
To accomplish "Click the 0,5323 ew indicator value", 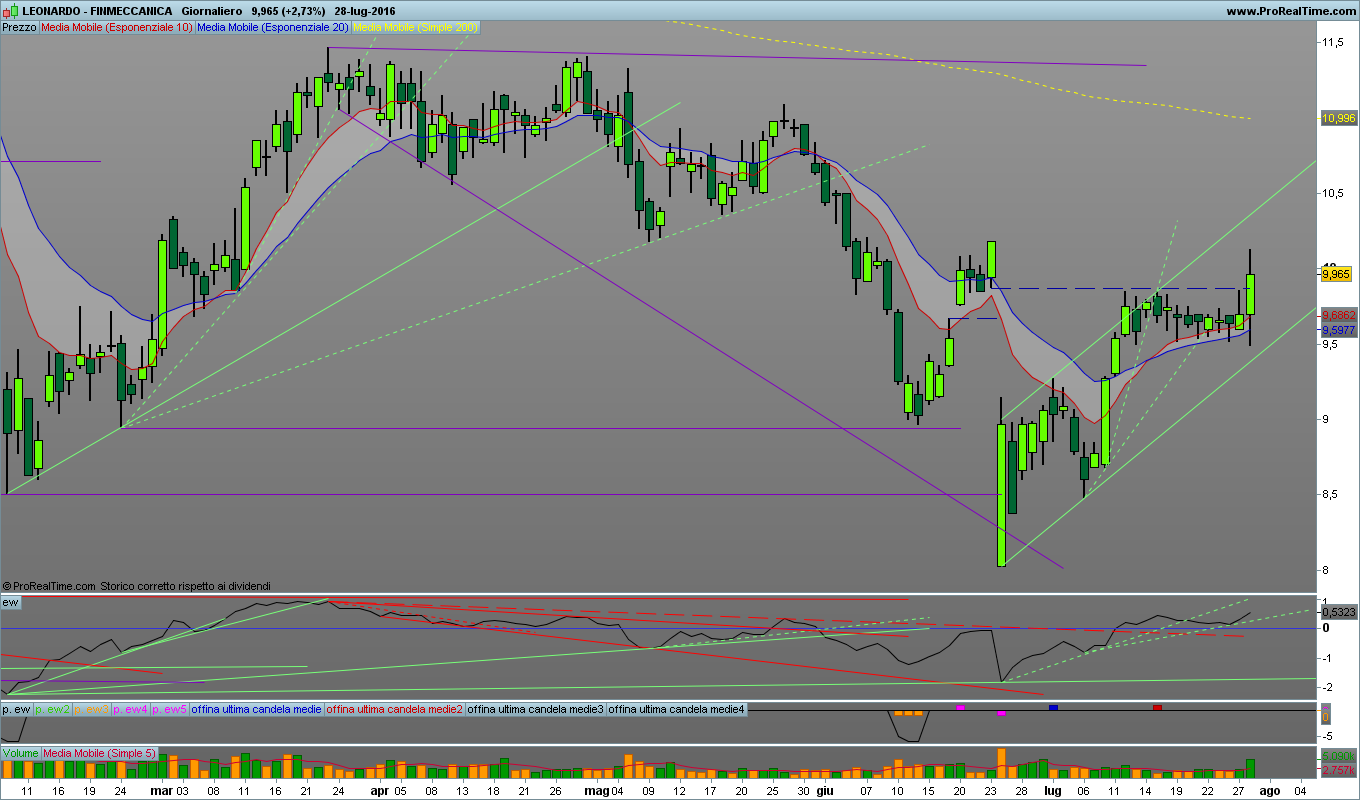I will [x=1338, y=611].
